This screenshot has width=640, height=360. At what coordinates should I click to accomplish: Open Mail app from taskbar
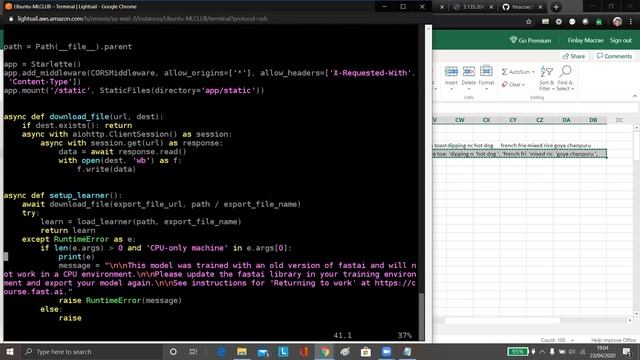click(x=262, y=351)
